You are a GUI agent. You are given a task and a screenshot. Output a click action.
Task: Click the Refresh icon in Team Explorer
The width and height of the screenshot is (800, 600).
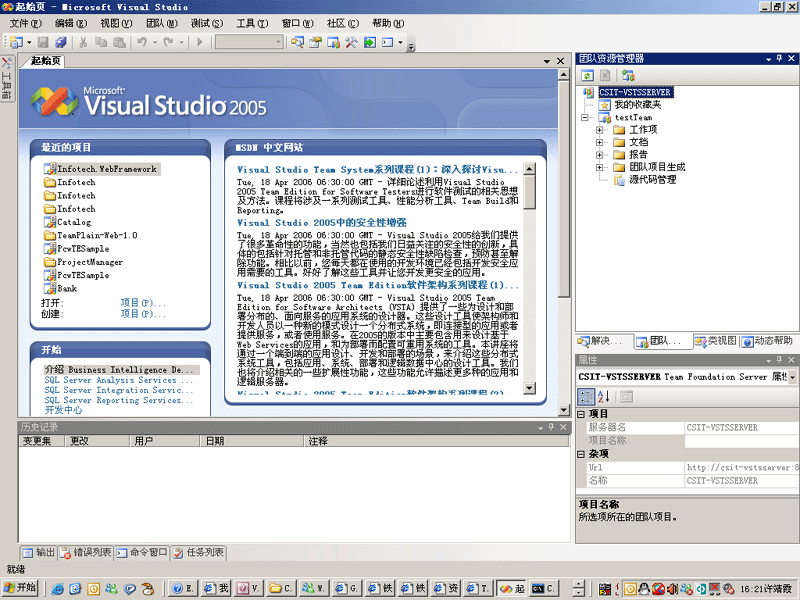click(587, 76)
